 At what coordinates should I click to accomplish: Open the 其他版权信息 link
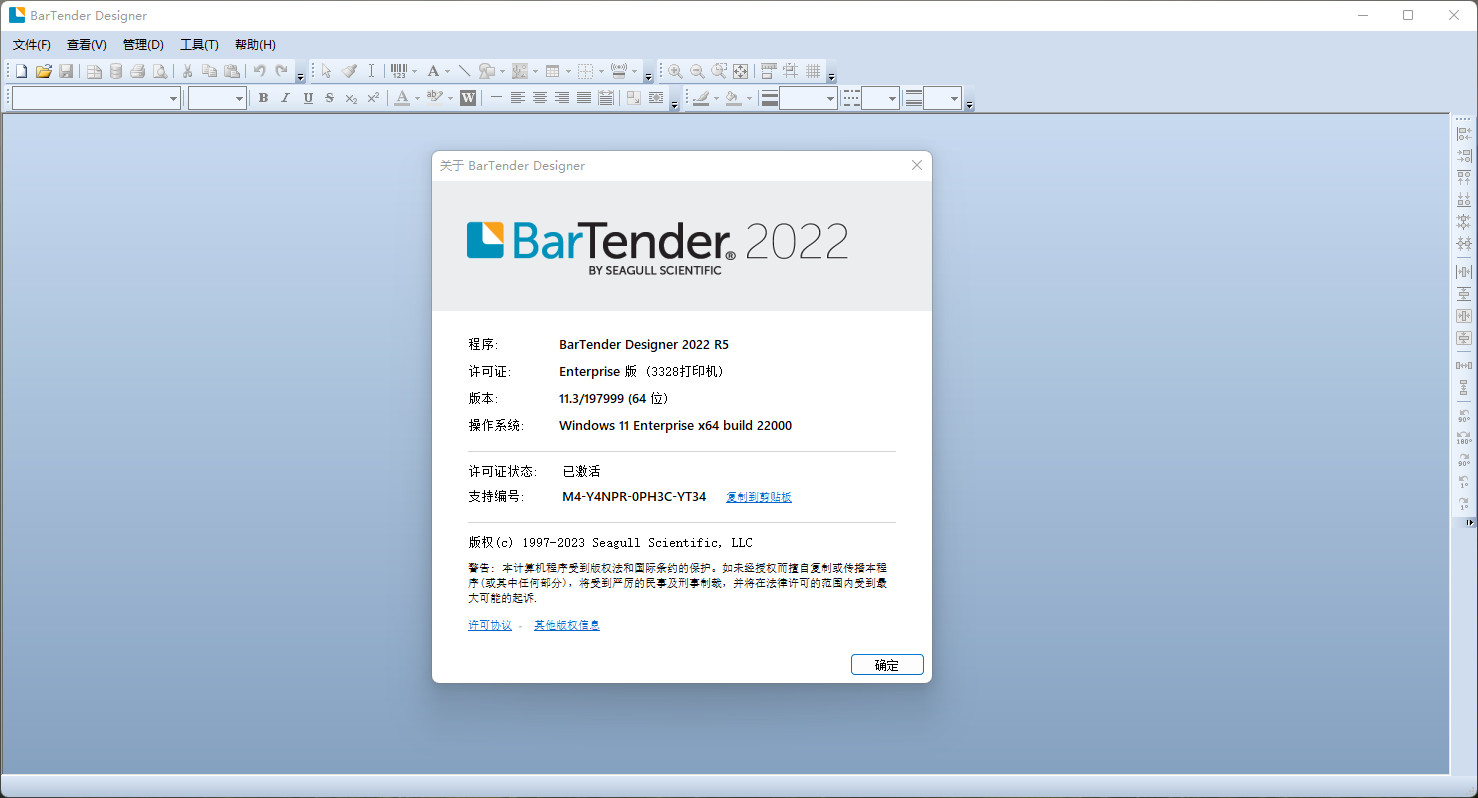point(567,625)
